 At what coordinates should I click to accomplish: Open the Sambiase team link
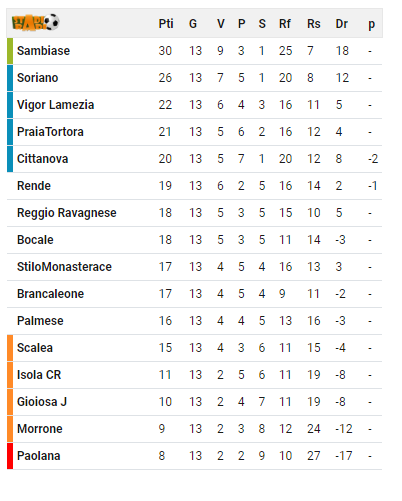coord(43,51)
